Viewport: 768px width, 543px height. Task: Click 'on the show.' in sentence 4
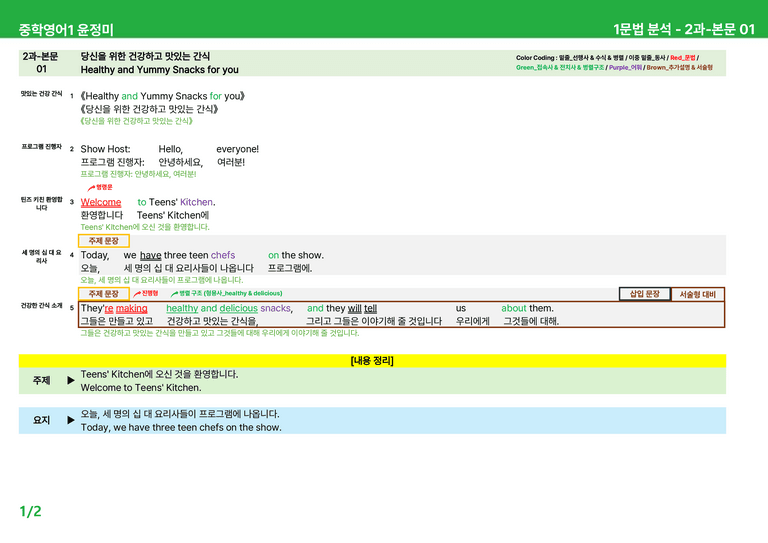coord(296,255)
